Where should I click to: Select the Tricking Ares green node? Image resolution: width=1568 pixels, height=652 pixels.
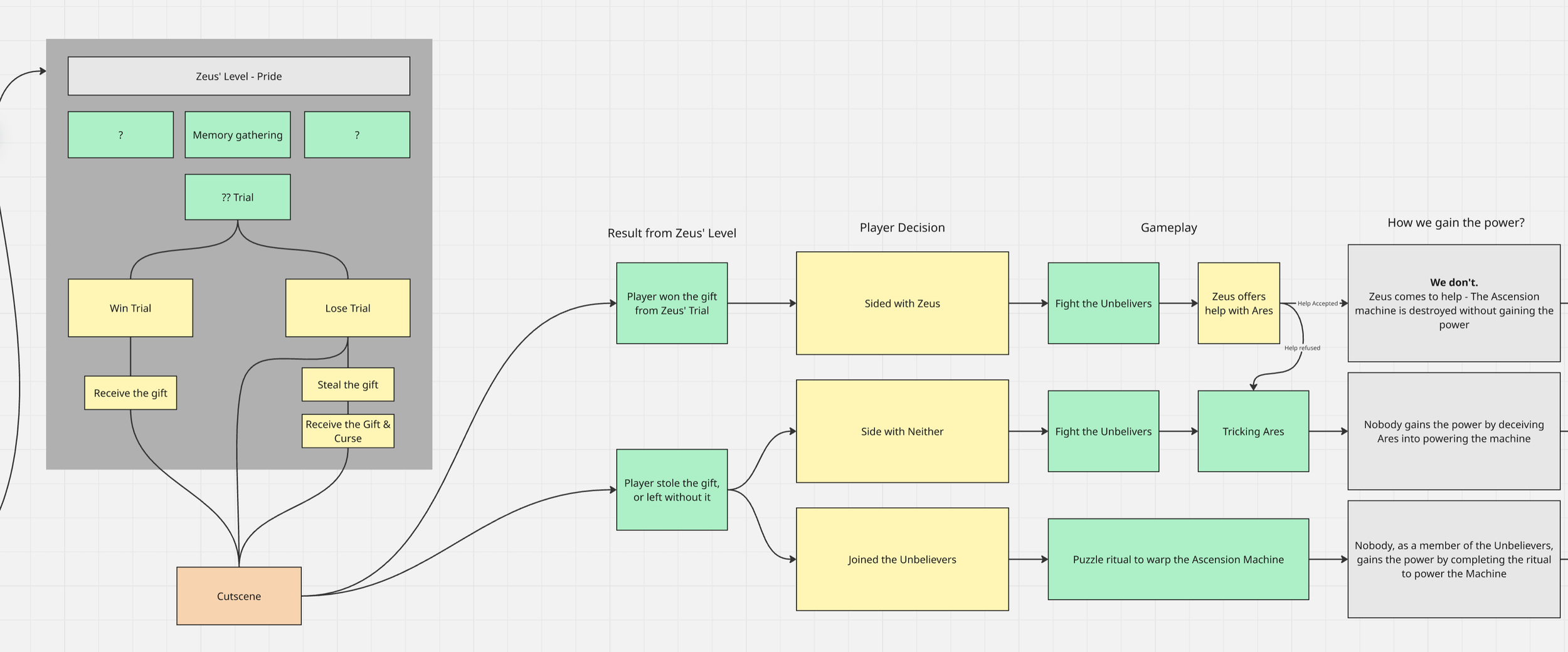tap(1253, 431)
